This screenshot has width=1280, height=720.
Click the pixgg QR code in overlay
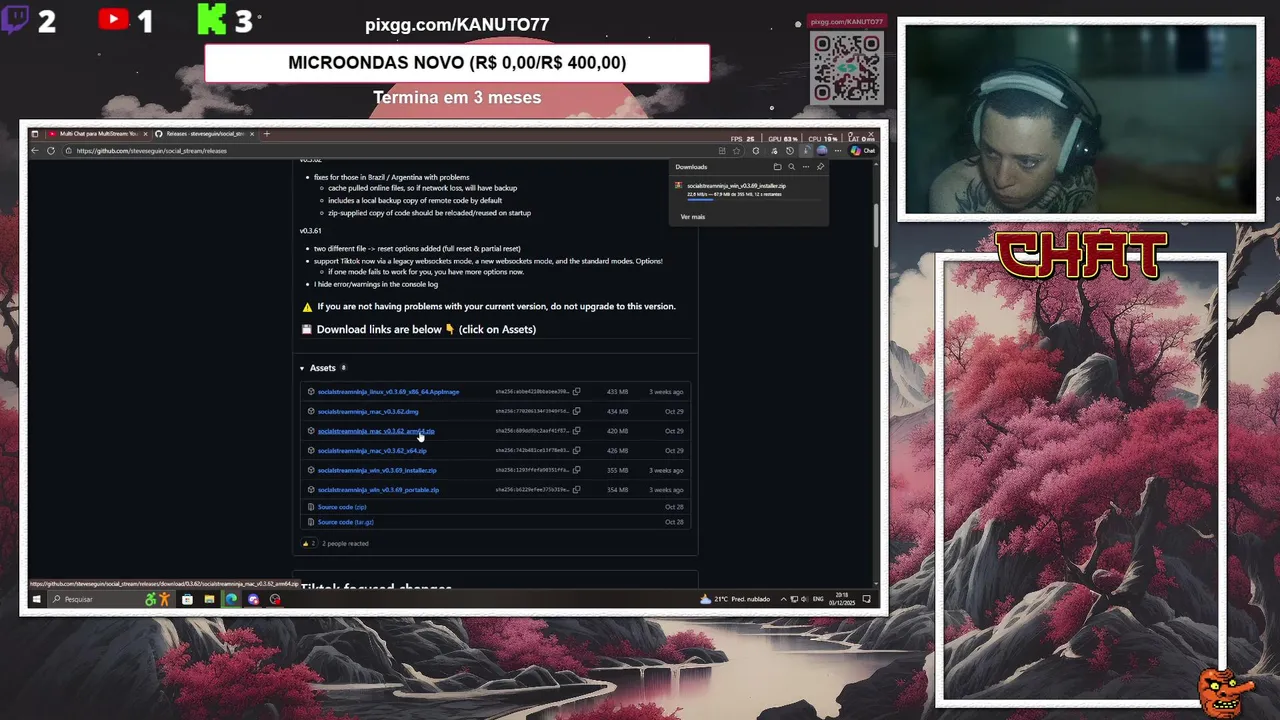point(847,68)
